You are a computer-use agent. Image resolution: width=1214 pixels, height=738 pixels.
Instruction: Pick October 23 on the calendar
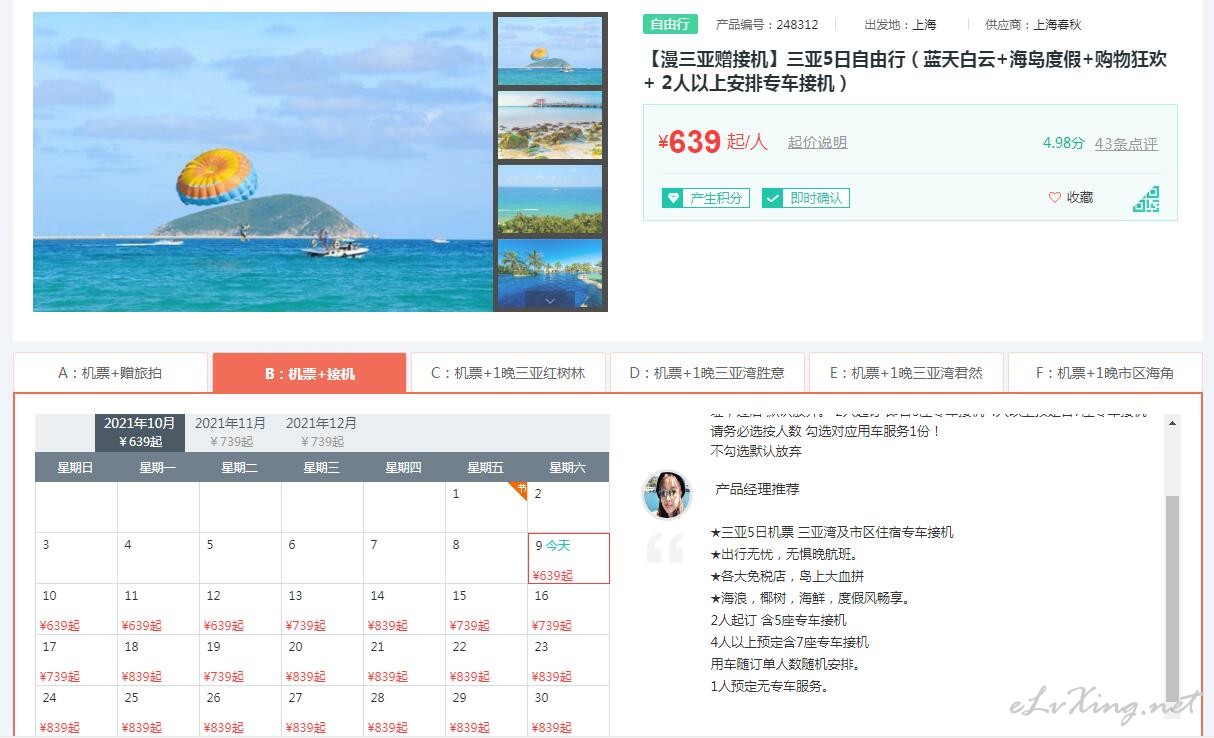click(x=568, y=660)
